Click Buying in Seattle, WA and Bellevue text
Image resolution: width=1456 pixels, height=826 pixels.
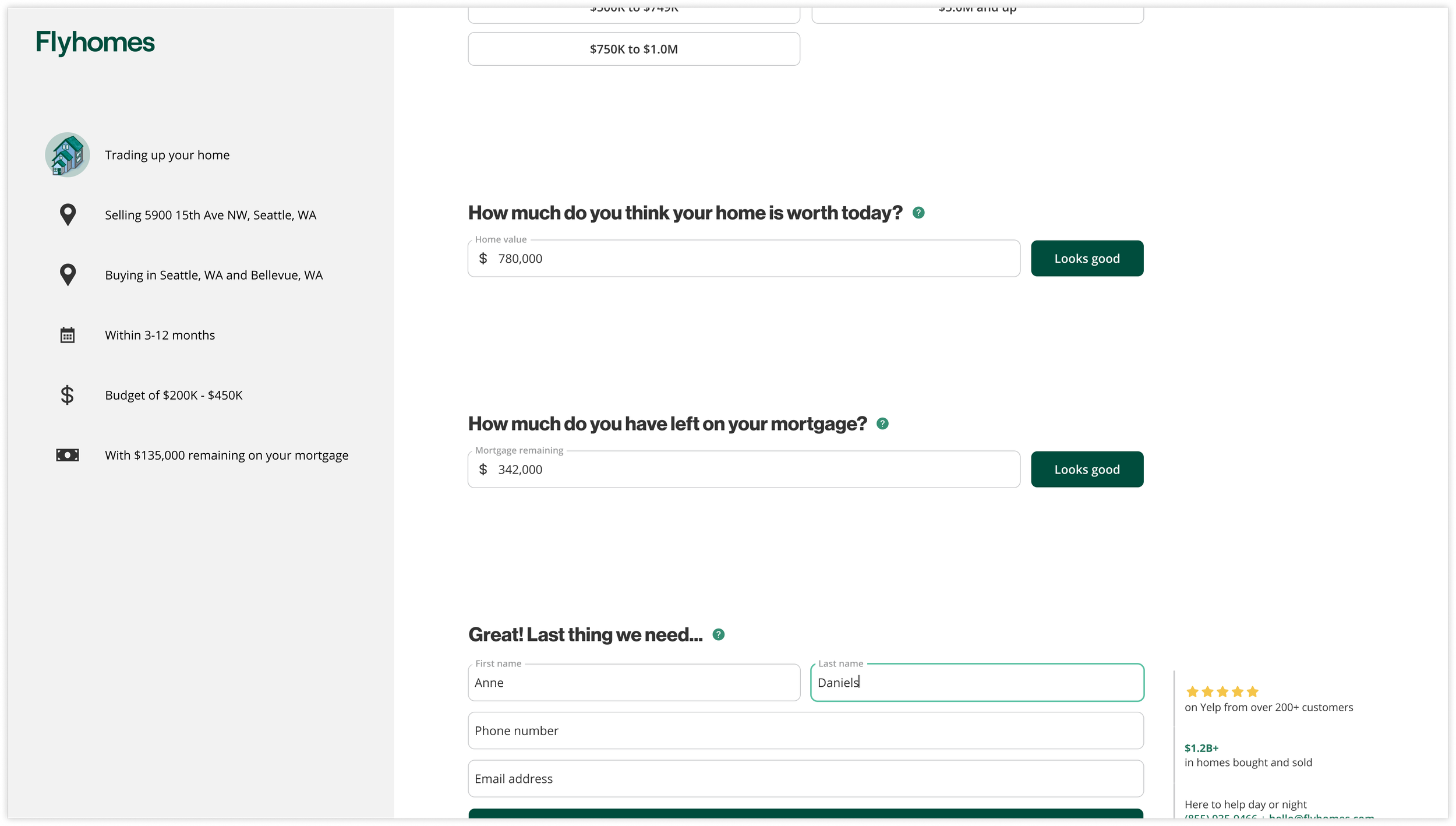[x=214, y=275]
